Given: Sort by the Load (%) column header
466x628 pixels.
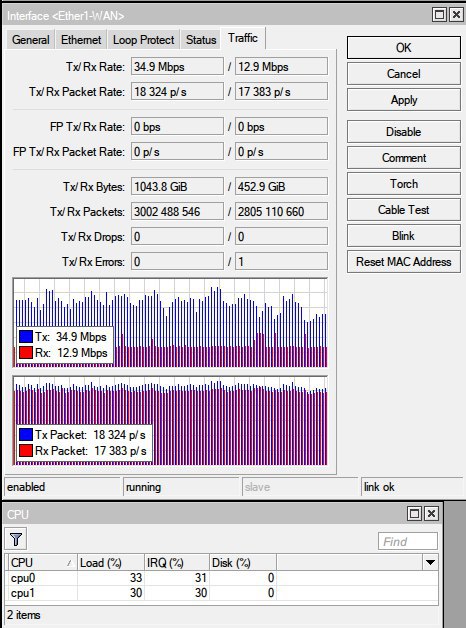Looking at the screenshot, I should pyautogui.click(x=110, y=562).
